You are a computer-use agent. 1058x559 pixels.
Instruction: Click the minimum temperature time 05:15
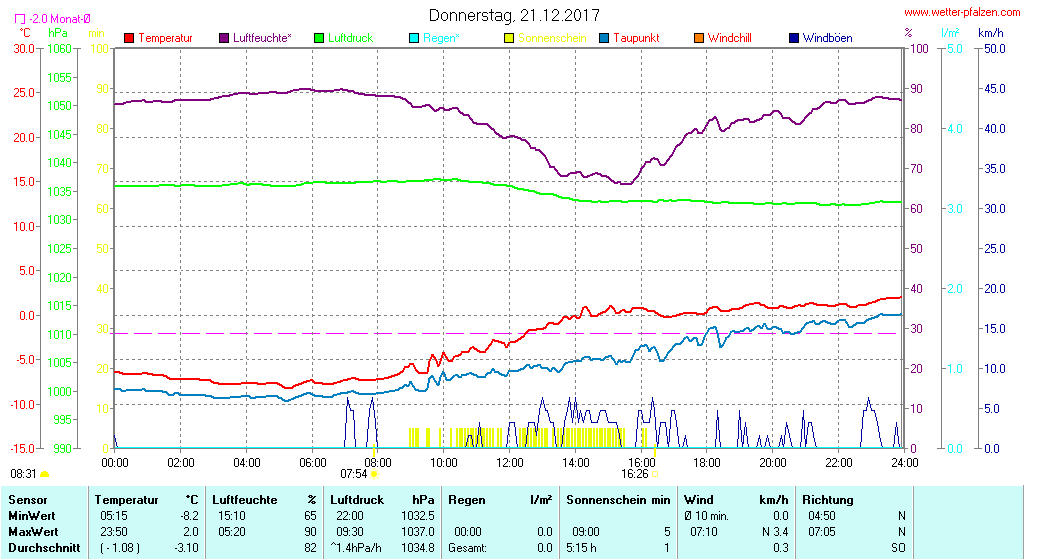pos(113,516)
